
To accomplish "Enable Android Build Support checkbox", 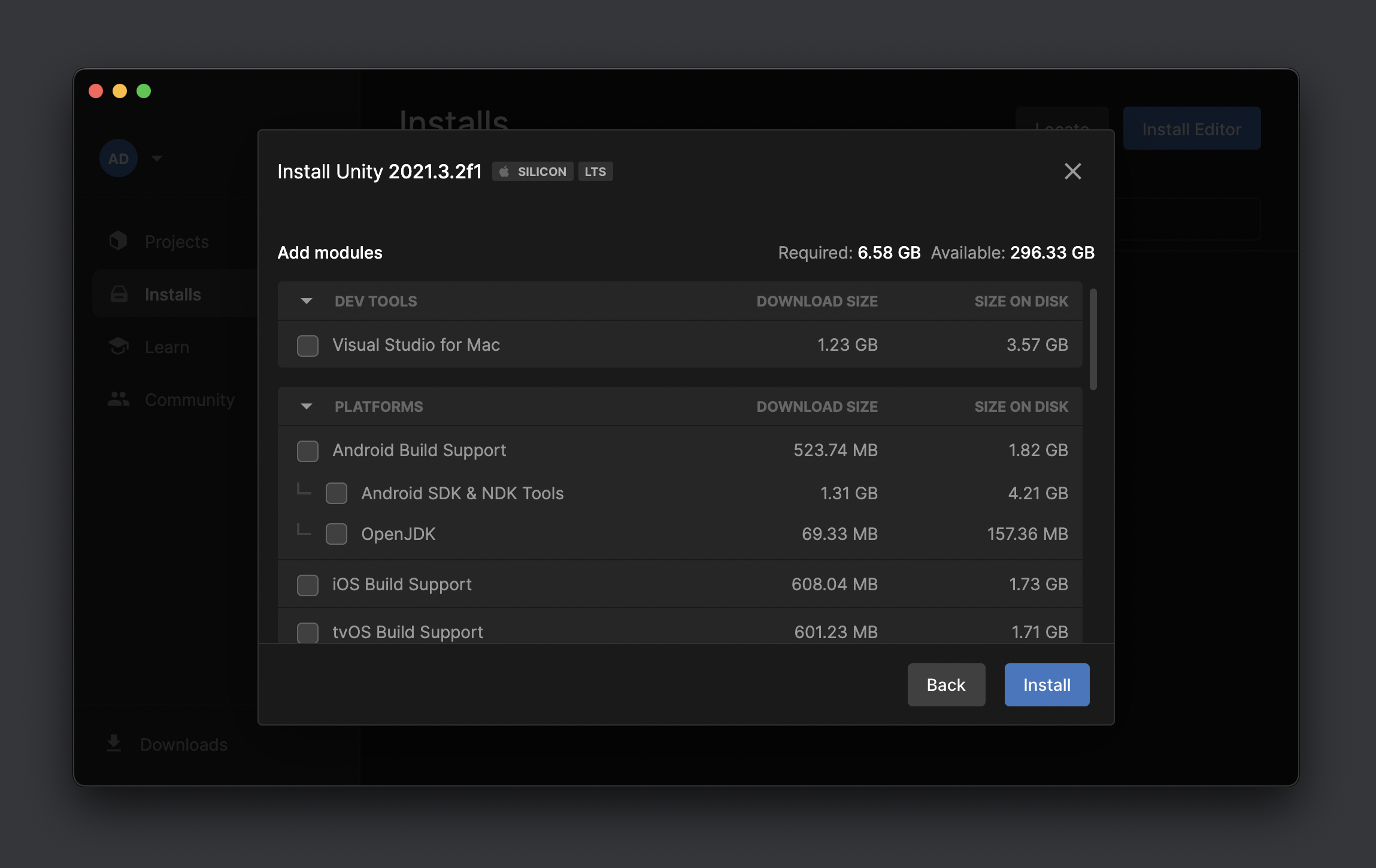I will [x=308, y=451].
